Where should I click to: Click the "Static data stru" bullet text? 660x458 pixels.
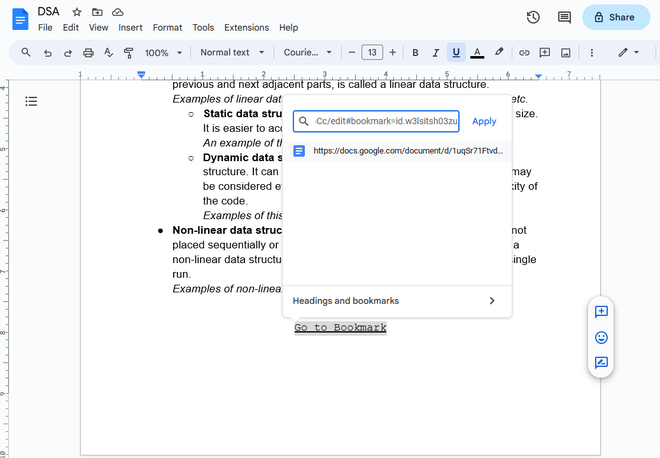pyautogui.click(x=243, y=114)
